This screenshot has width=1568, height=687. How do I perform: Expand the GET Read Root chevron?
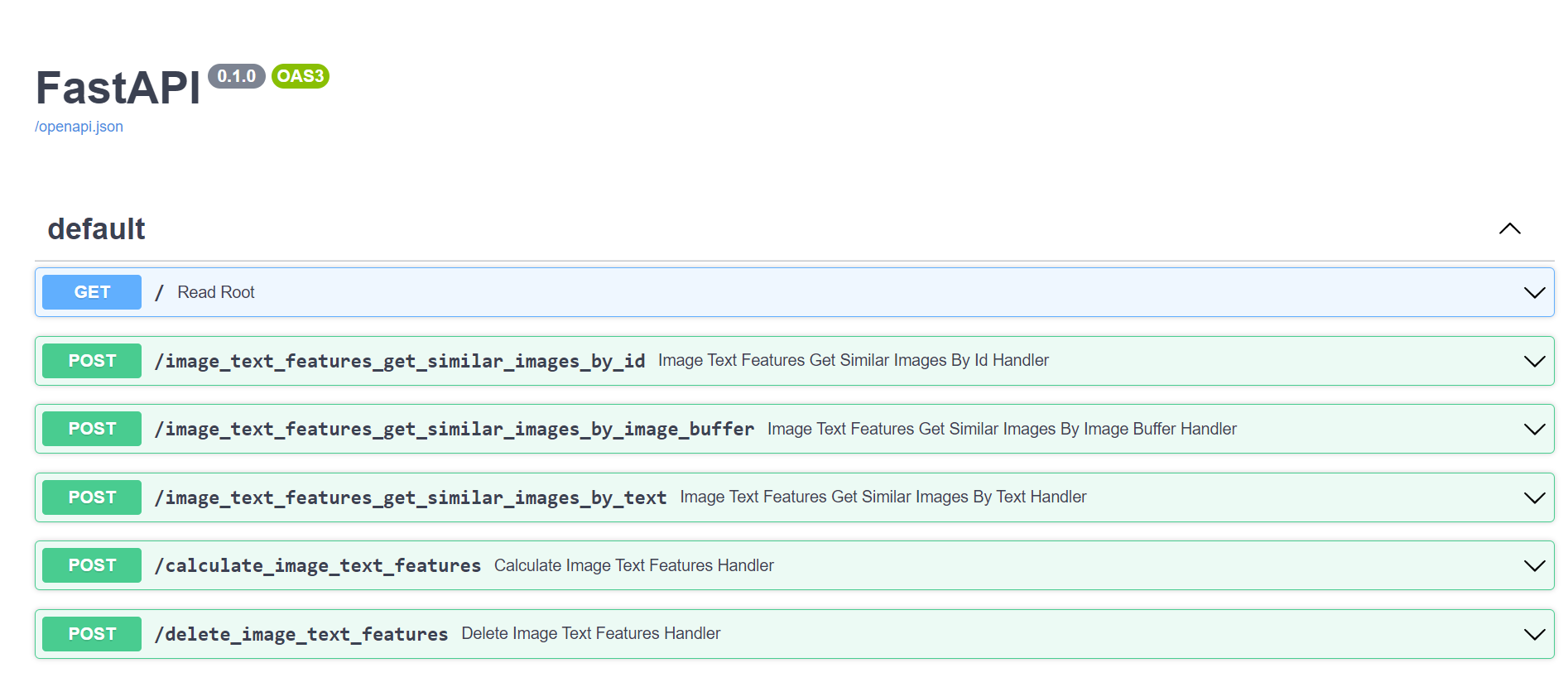click(1534, 292)
